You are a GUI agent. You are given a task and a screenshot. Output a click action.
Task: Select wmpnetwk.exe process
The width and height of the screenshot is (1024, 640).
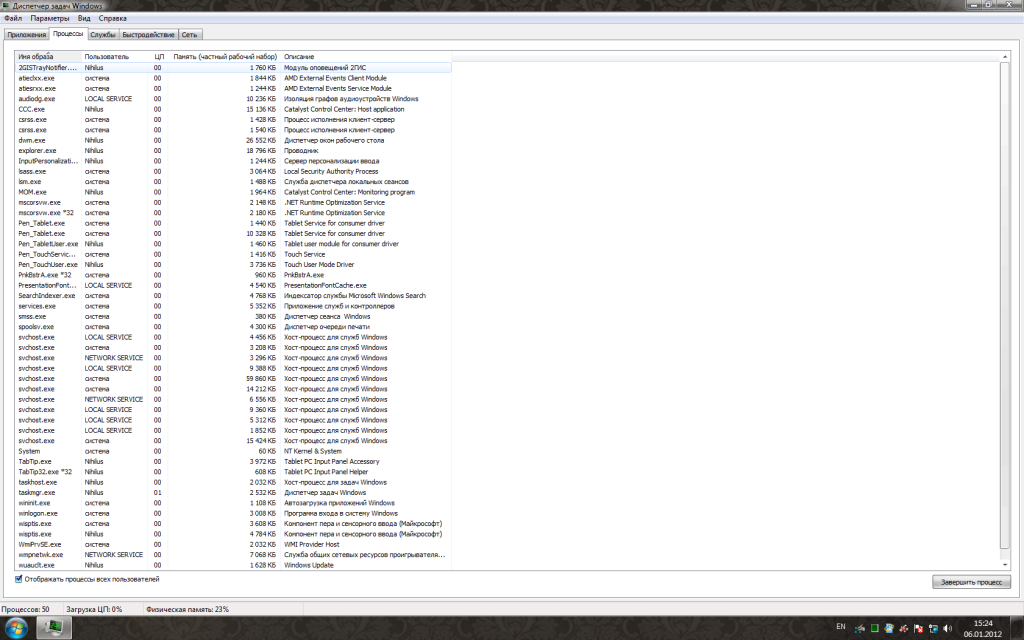(233, 554)
